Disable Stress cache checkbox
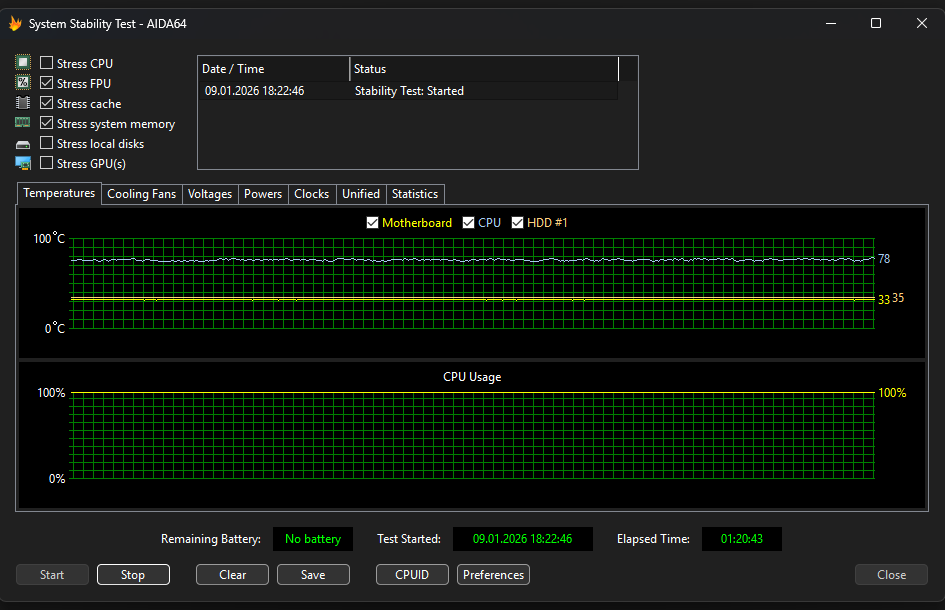 tap(46, 102)
